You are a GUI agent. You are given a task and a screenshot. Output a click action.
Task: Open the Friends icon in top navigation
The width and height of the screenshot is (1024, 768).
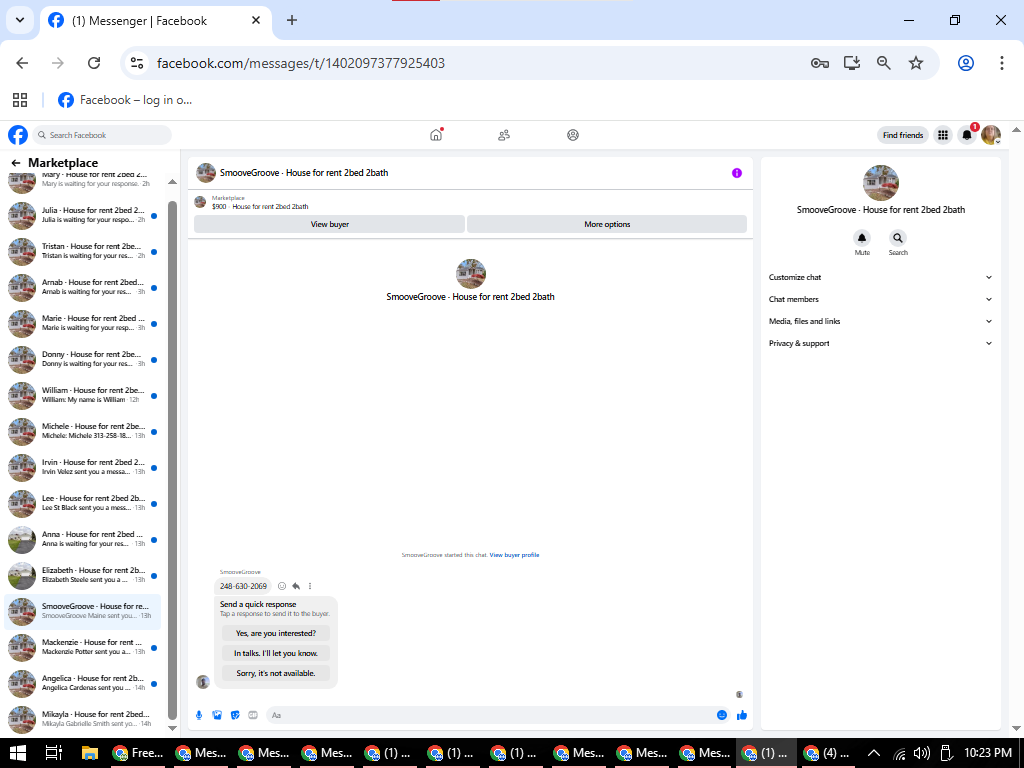click(x=504, y=135)
